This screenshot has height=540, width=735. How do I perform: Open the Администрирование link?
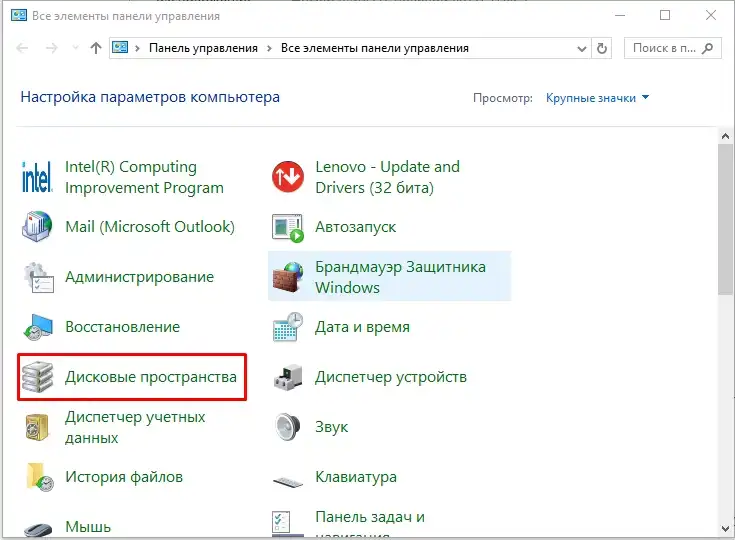tap(139, 277)
